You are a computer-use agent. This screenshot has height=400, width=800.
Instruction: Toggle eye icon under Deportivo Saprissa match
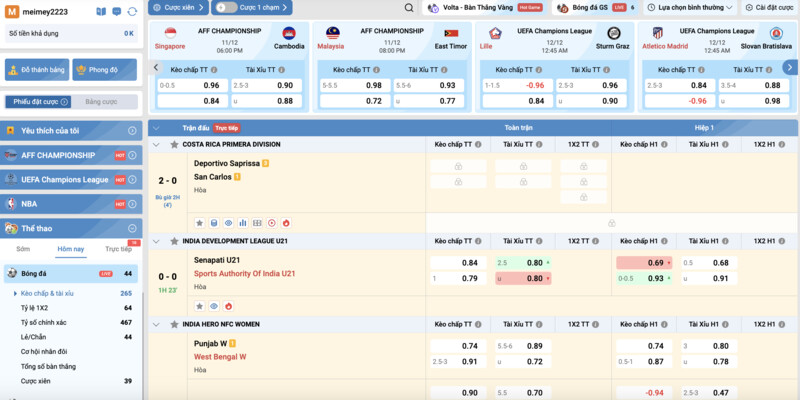228,223
